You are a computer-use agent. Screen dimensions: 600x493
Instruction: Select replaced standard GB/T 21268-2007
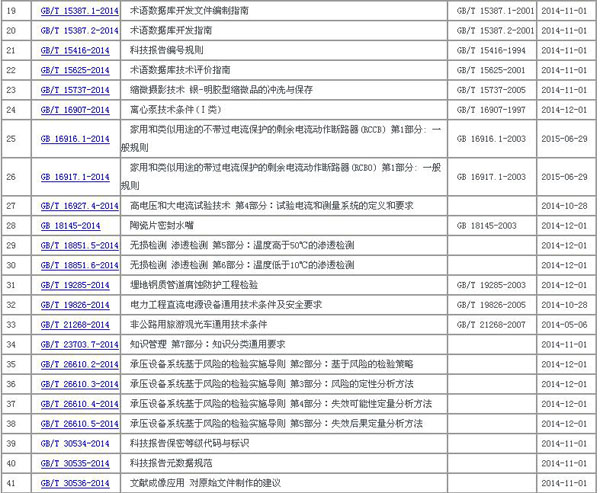(x=491, y=325)
